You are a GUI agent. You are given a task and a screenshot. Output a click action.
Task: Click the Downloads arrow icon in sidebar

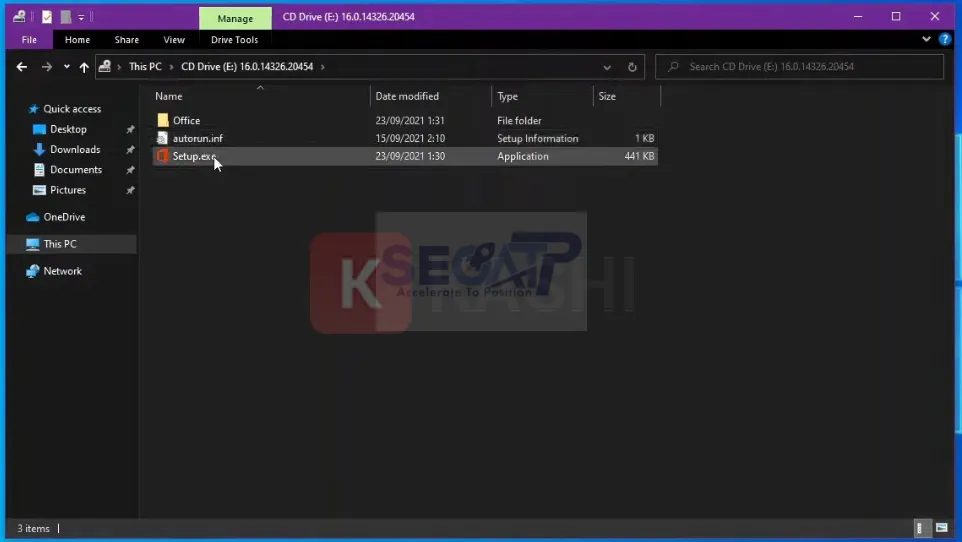[x=39, y=149]
